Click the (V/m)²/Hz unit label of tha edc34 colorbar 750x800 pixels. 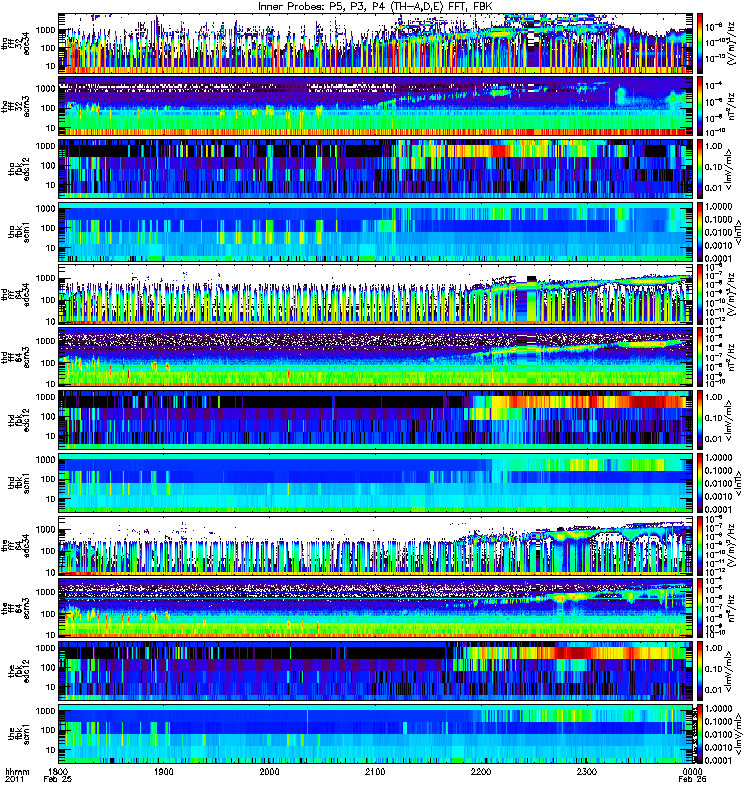coord(731,43)
